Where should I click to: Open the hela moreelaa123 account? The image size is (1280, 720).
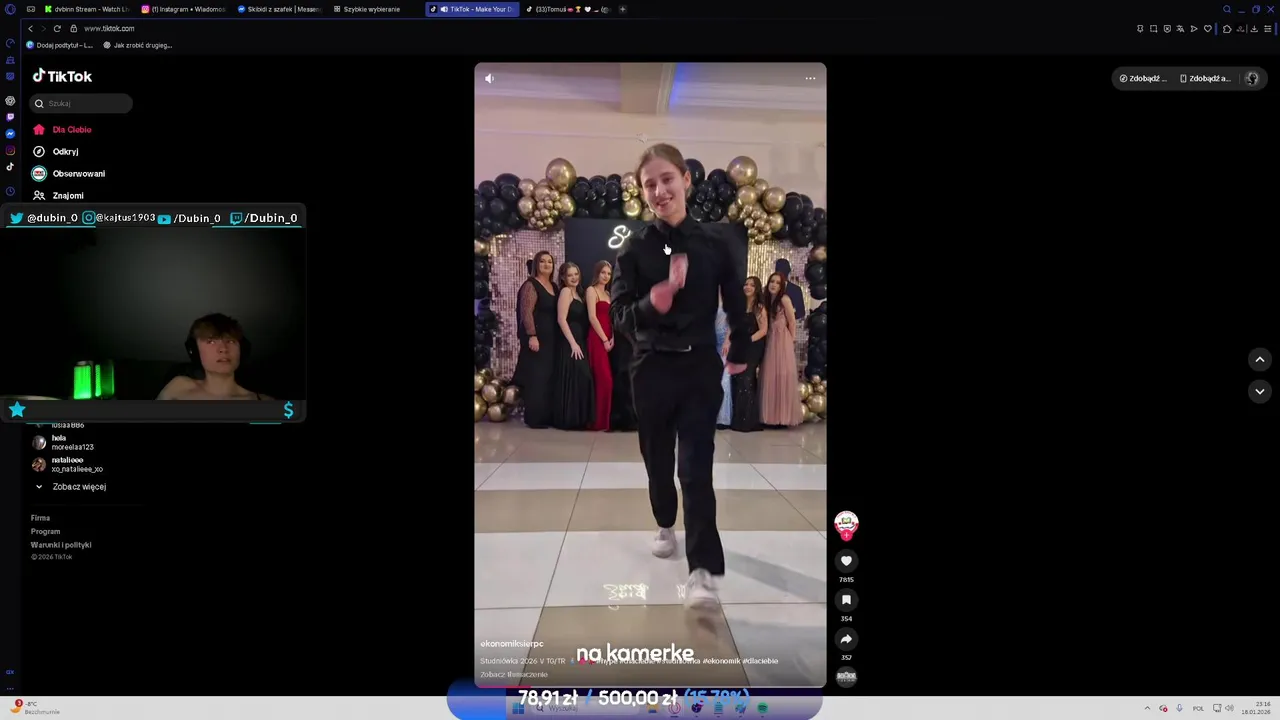63,442
